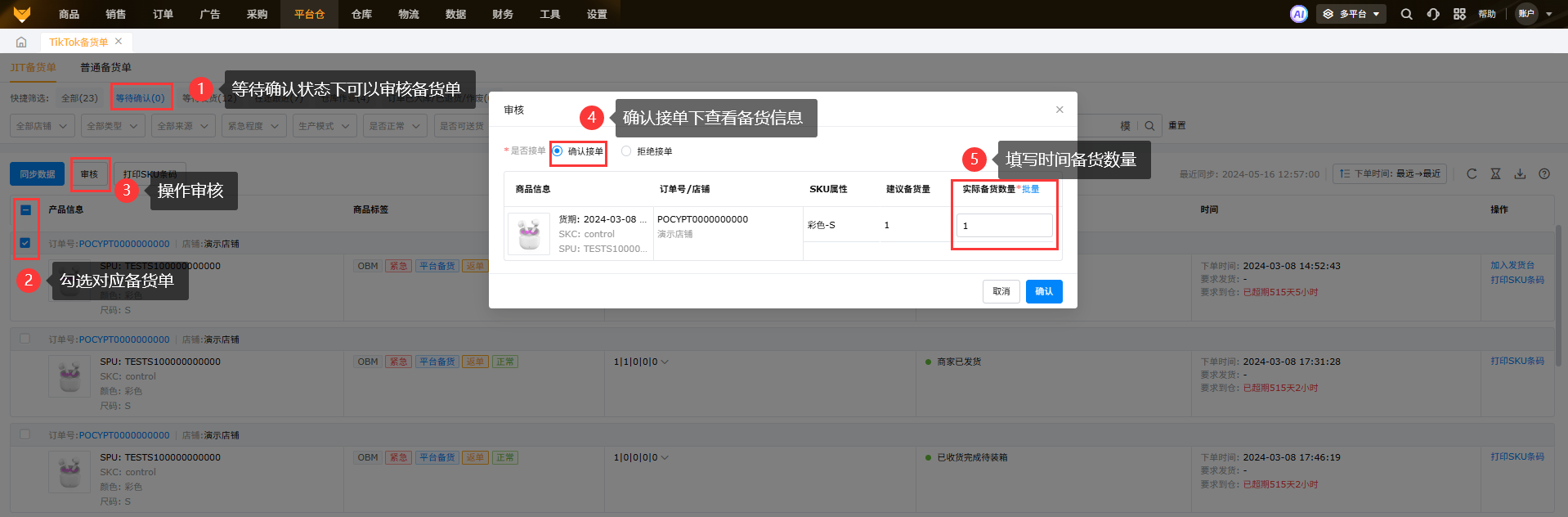Open the 工具 menu
1568x517 pixels.
tap(550, 14)
